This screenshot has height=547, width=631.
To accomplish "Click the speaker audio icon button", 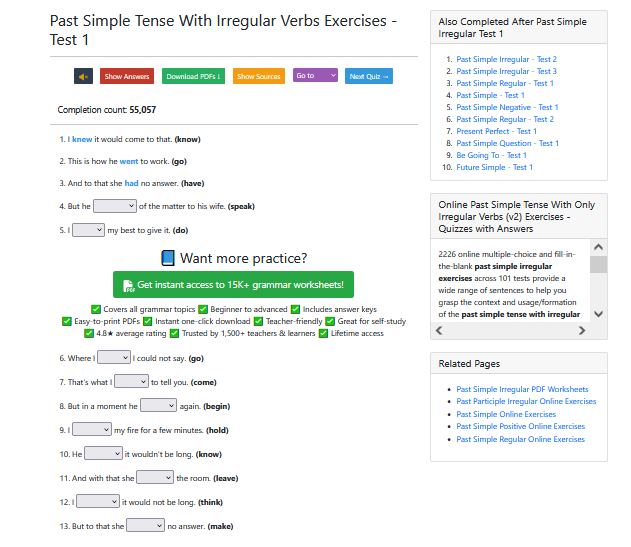I will tap(83, 76).
